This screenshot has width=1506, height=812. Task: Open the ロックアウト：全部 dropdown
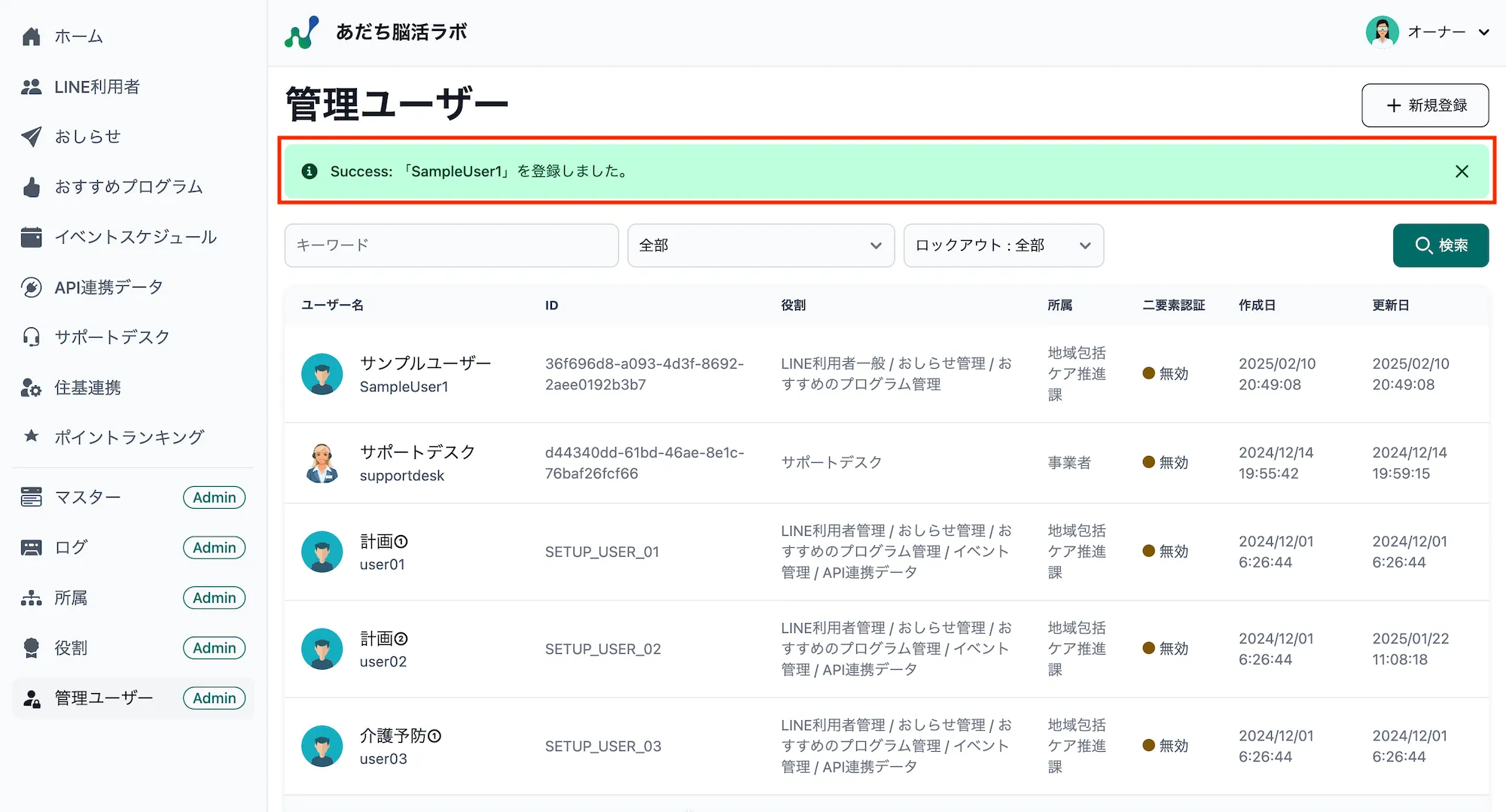coord(1003,245)
